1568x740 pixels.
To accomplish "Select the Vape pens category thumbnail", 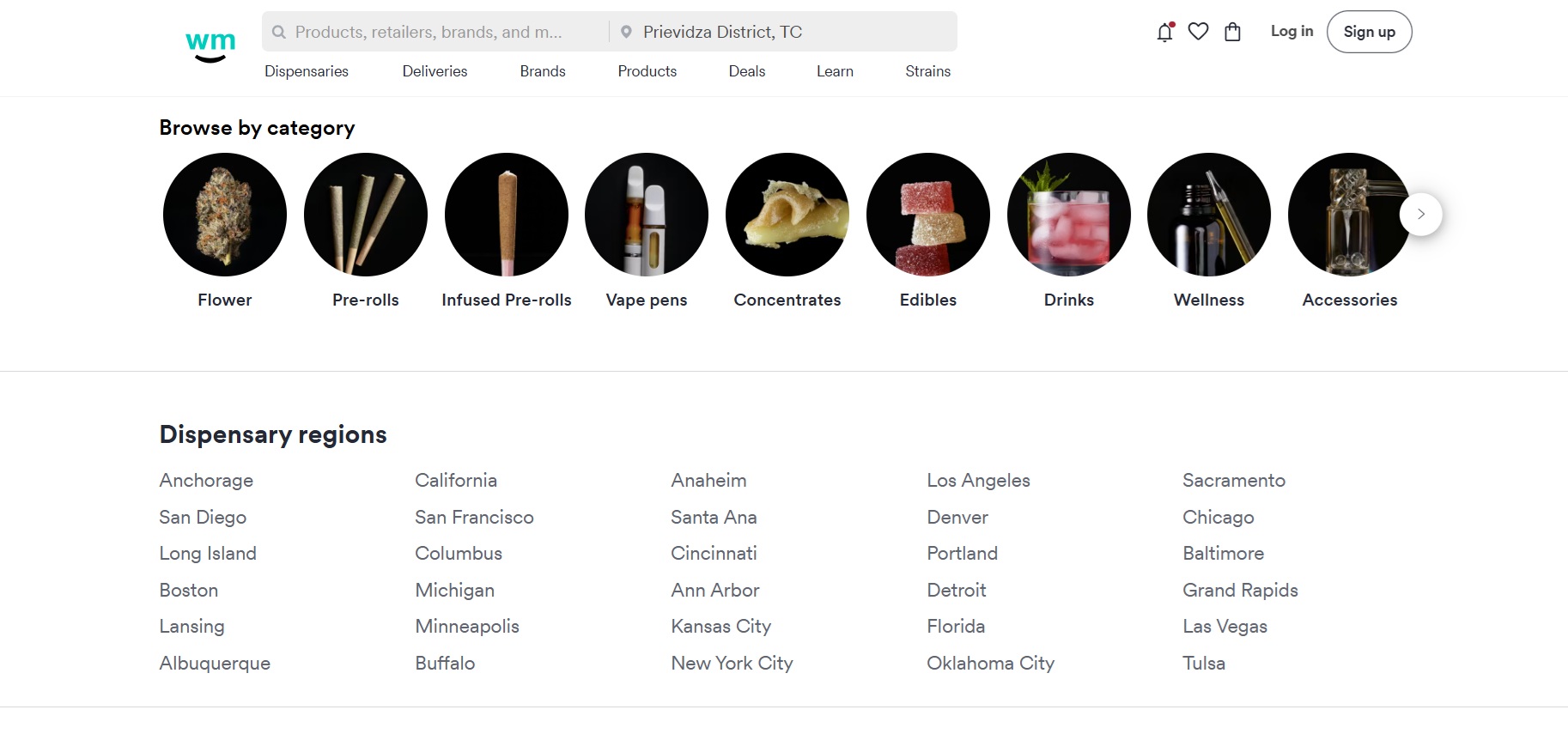I will point(647,214).
